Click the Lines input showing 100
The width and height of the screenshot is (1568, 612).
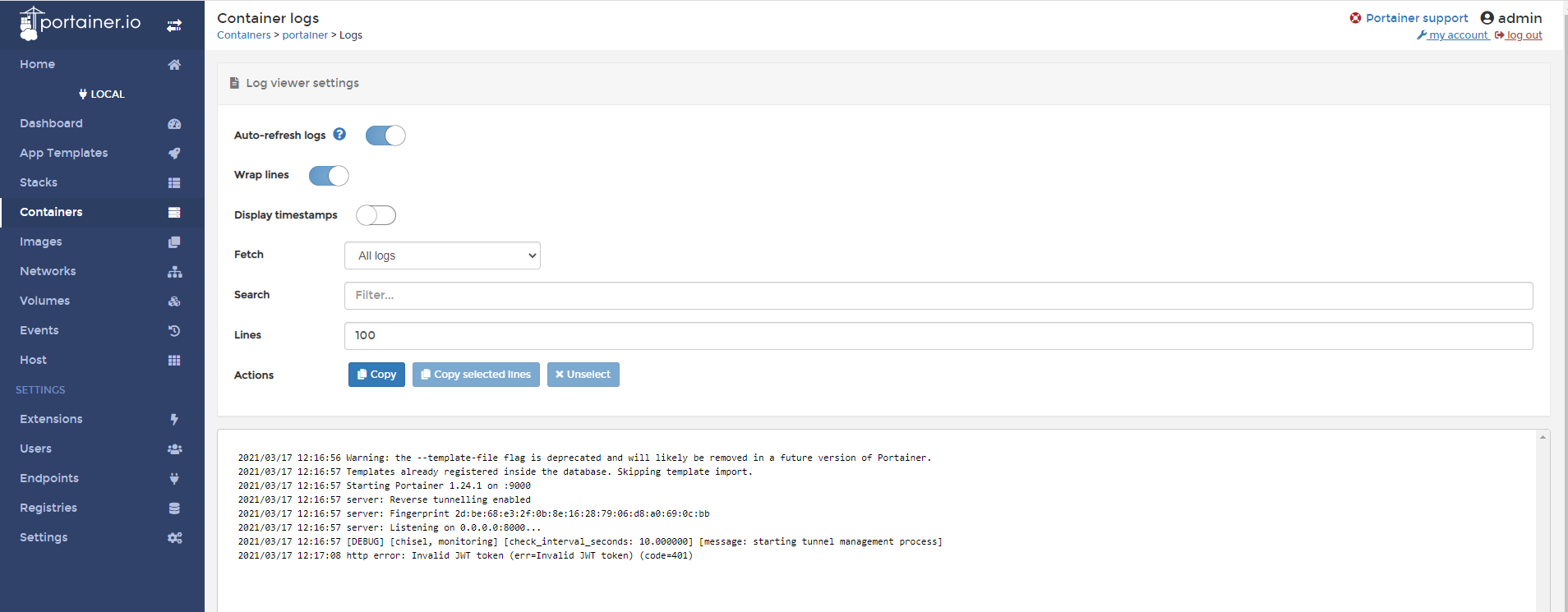[938, 336]
